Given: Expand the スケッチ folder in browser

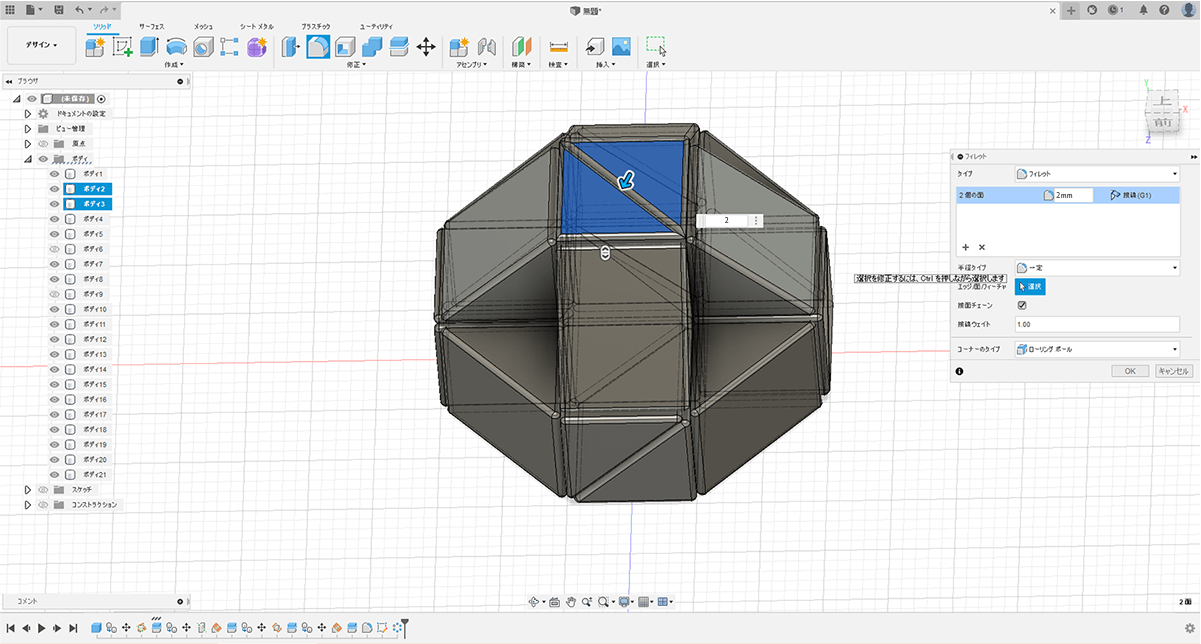Looking at the screenshot, I should point(28,489).
